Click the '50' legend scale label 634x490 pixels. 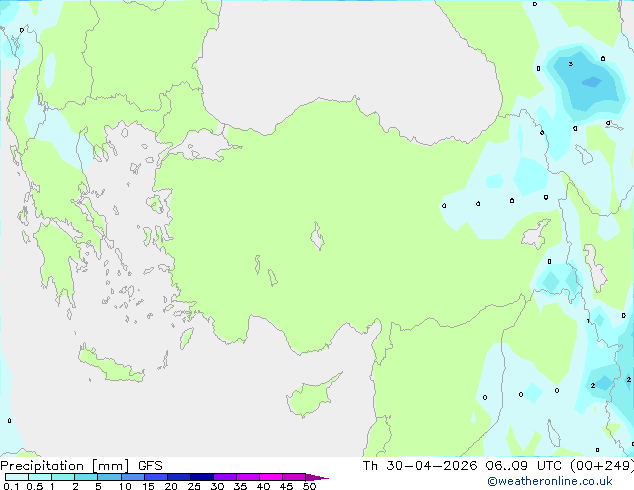(x=309, y=486)
